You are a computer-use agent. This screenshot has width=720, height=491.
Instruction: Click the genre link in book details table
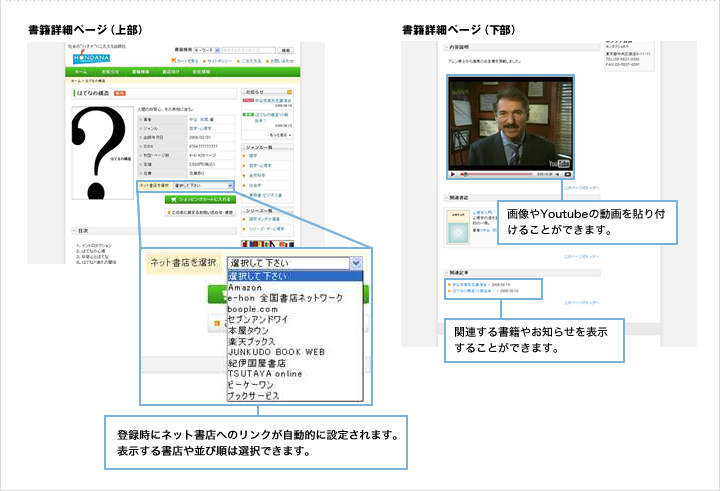pos(200,129)
